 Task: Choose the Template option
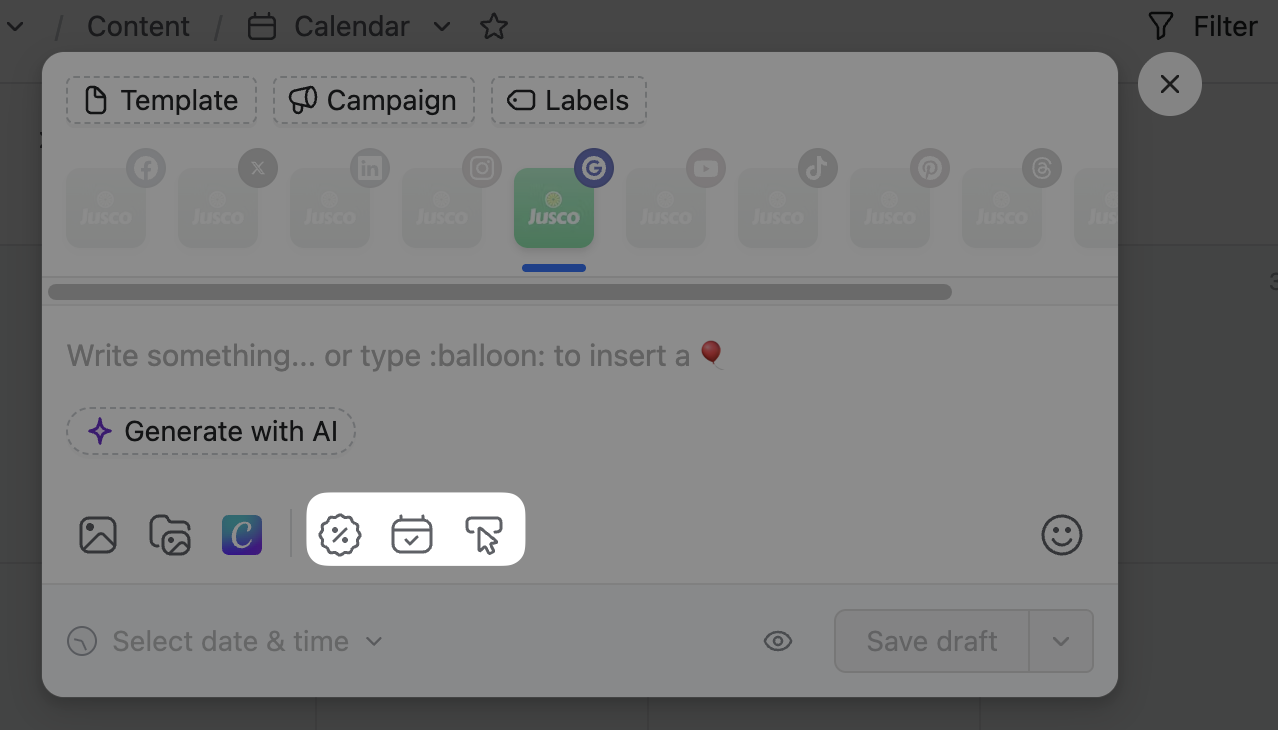[162, 101]
